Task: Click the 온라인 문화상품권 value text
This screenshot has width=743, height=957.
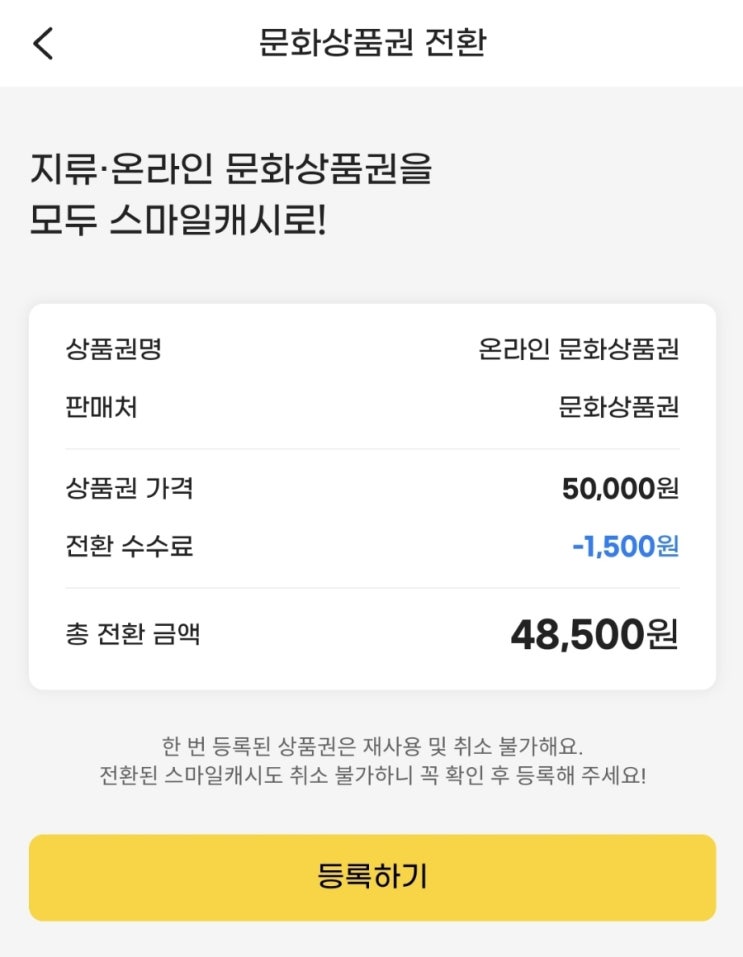Action: point(579,350)
